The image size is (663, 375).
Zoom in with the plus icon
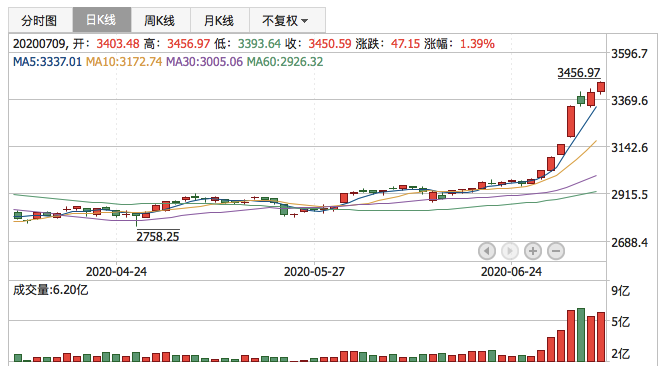coord(533,251)
